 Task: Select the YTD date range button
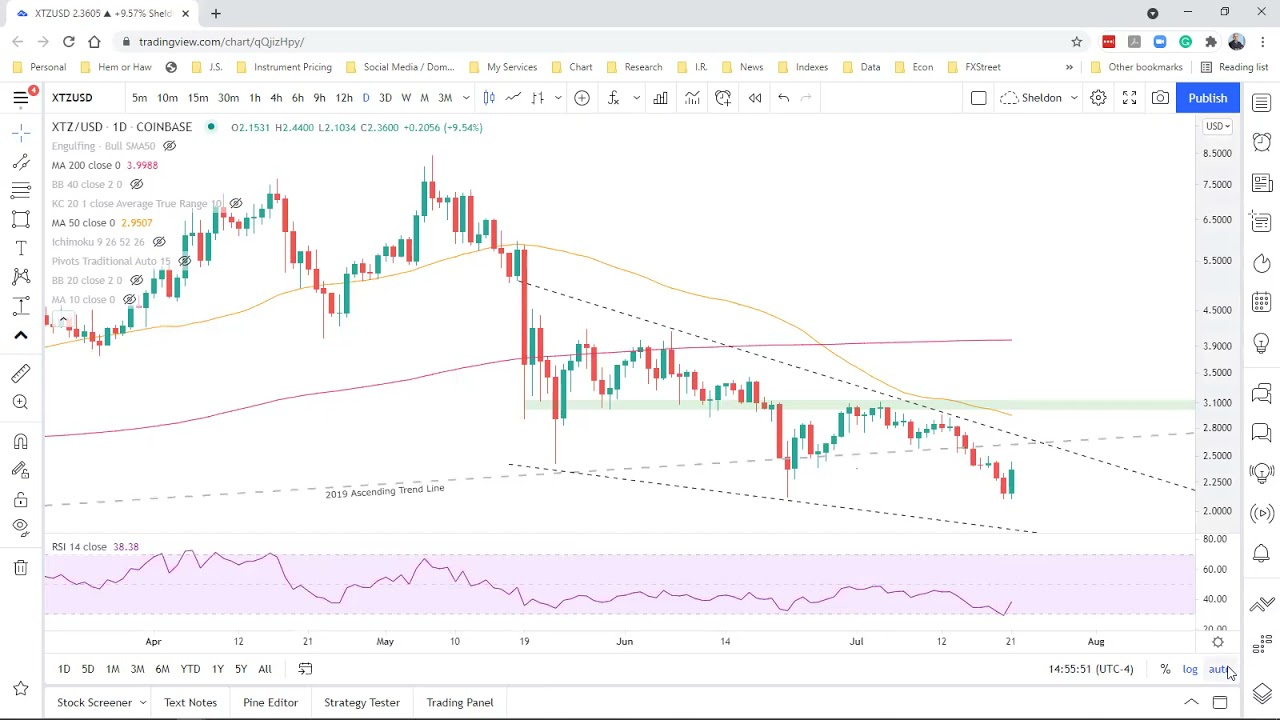[190, 669]
